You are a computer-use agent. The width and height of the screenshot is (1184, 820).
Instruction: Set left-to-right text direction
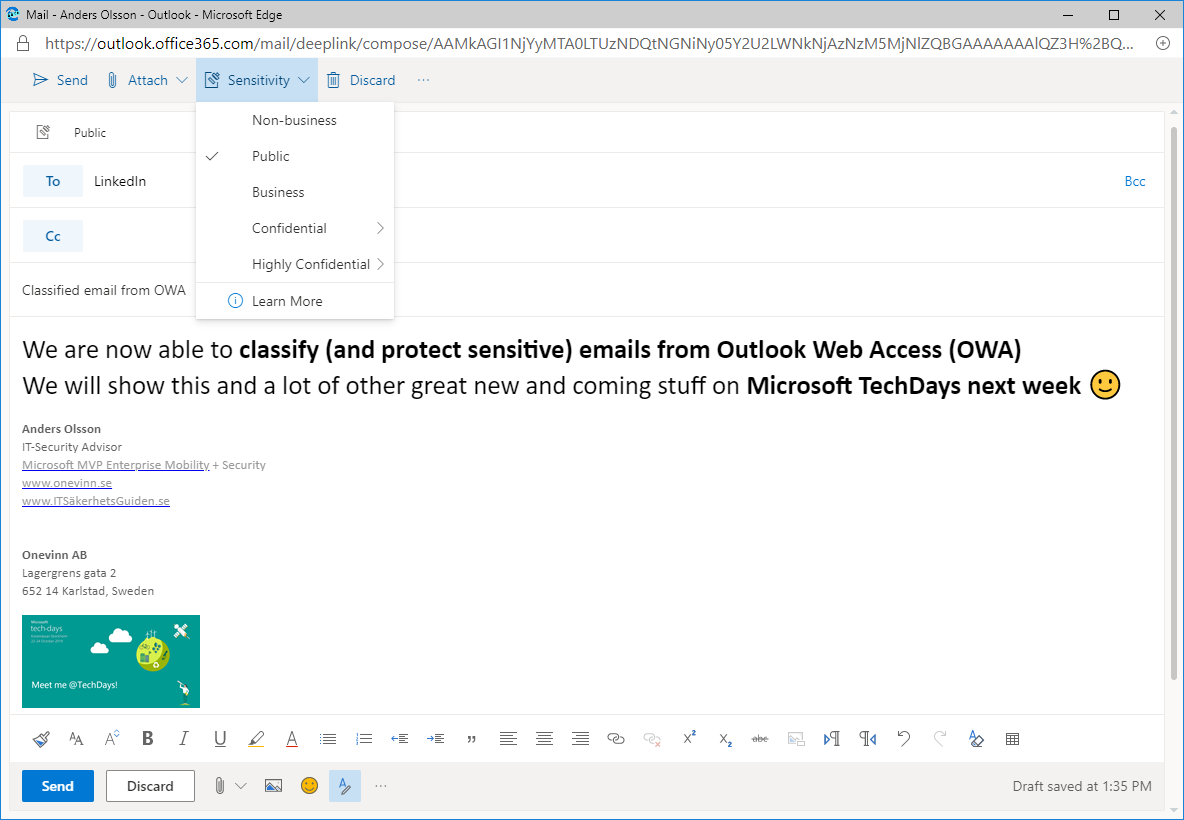click(832, 739)
